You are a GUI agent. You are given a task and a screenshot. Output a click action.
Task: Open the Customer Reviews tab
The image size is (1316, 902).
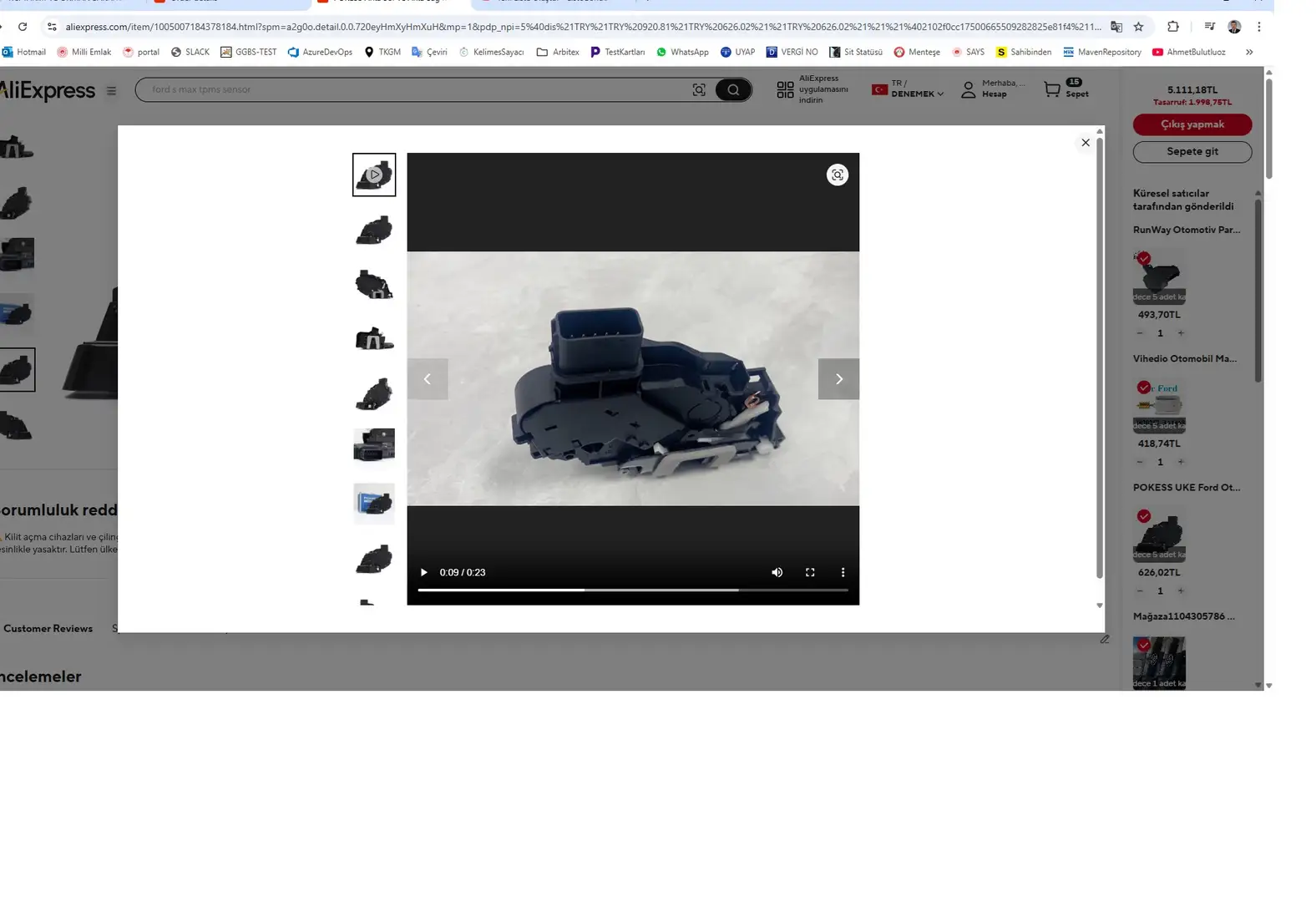tap(48, 629)
